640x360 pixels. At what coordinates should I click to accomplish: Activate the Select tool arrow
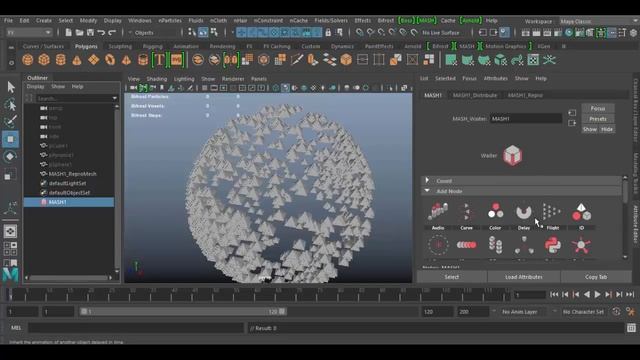[11, 87]
